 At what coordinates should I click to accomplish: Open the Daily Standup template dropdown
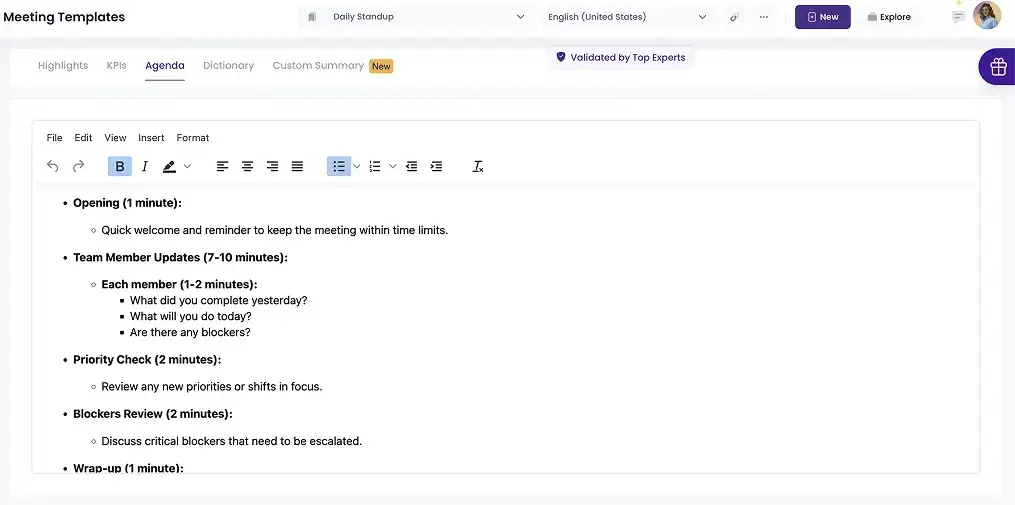416,17
